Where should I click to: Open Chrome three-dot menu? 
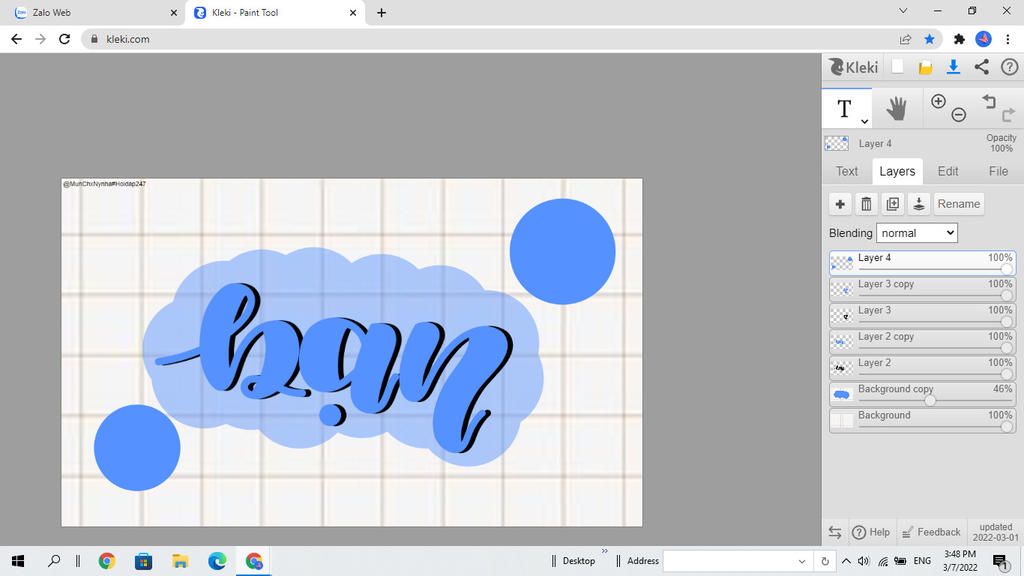(1008, 39)
